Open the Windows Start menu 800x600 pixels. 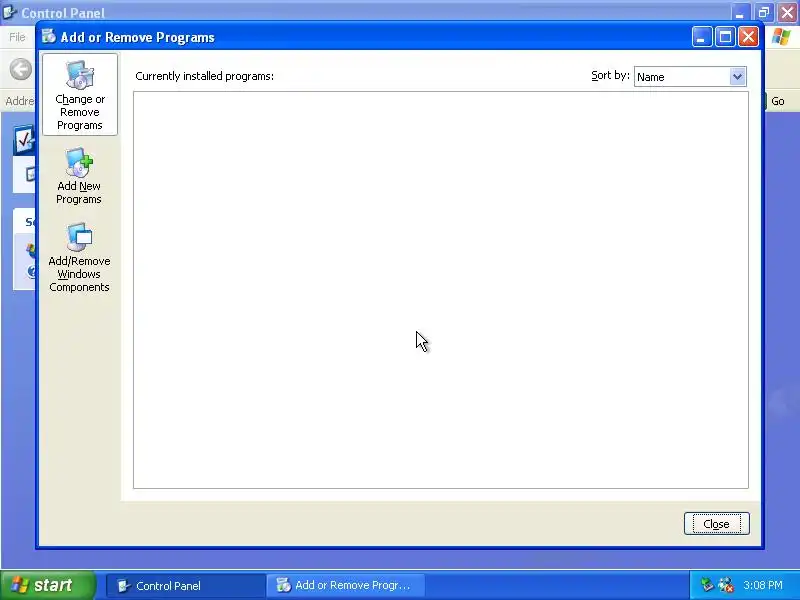(x=47, y=585)
